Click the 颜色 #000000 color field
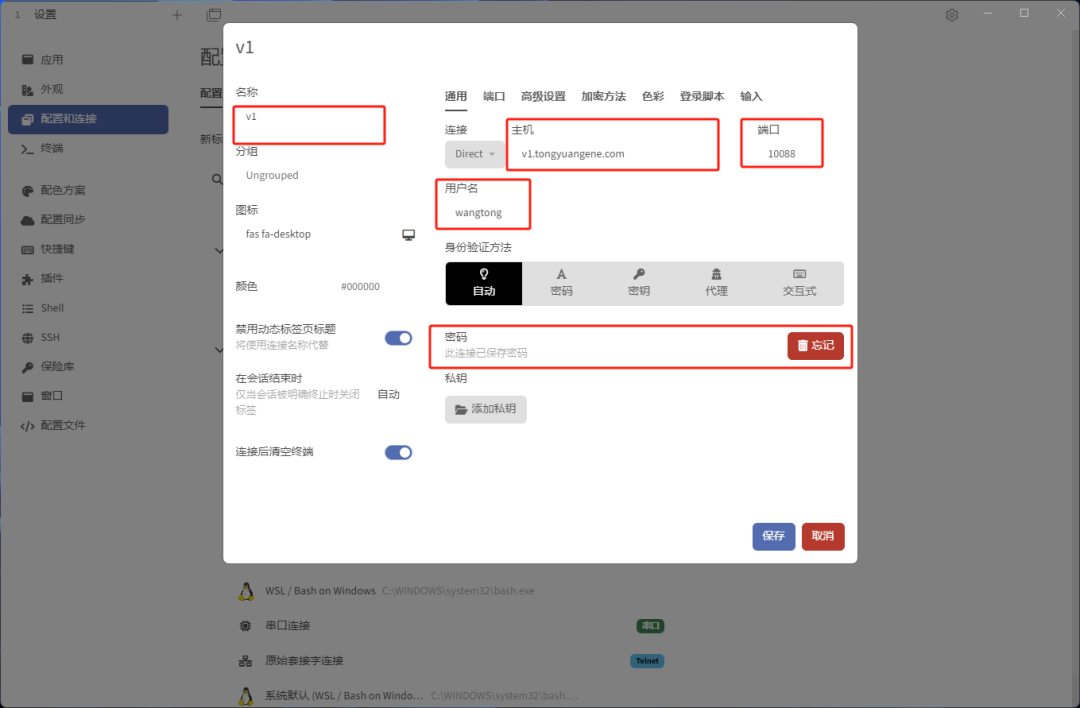The width and height of the screenshot is (1080, 708). point(360,287)
